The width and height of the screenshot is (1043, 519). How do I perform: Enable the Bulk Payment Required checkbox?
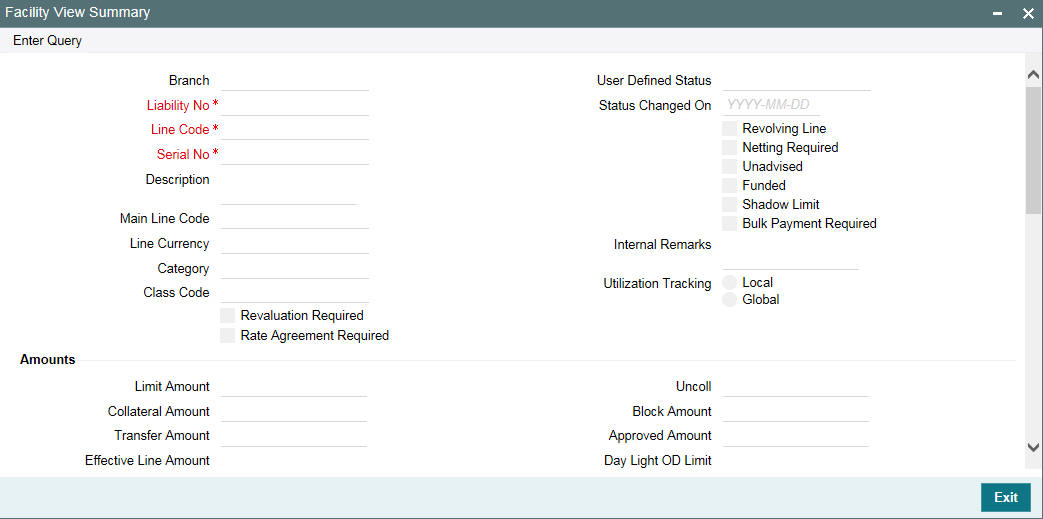click(730, 224)
